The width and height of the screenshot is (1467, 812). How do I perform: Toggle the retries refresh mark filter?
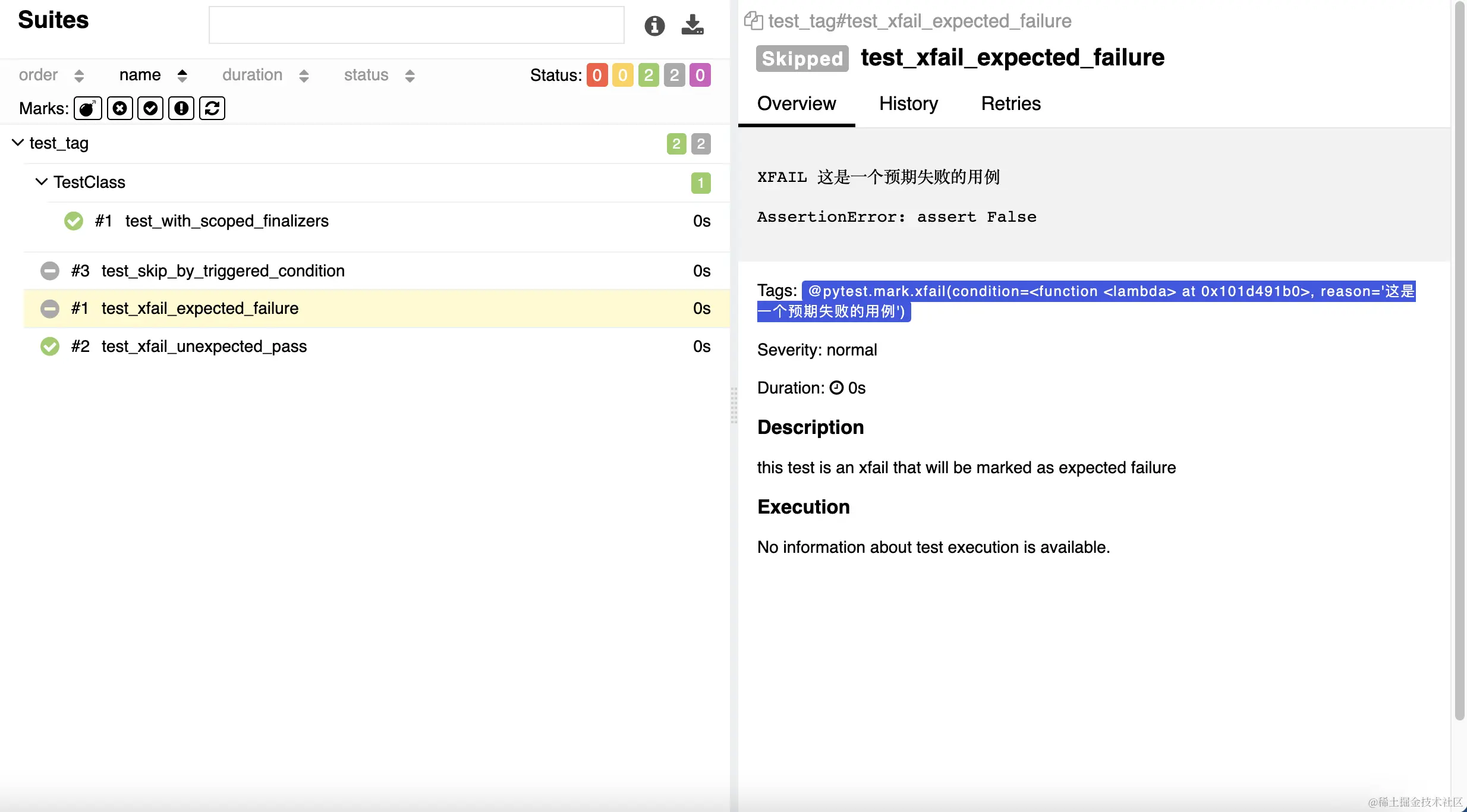pyautogui.click(x=212, y=108)
